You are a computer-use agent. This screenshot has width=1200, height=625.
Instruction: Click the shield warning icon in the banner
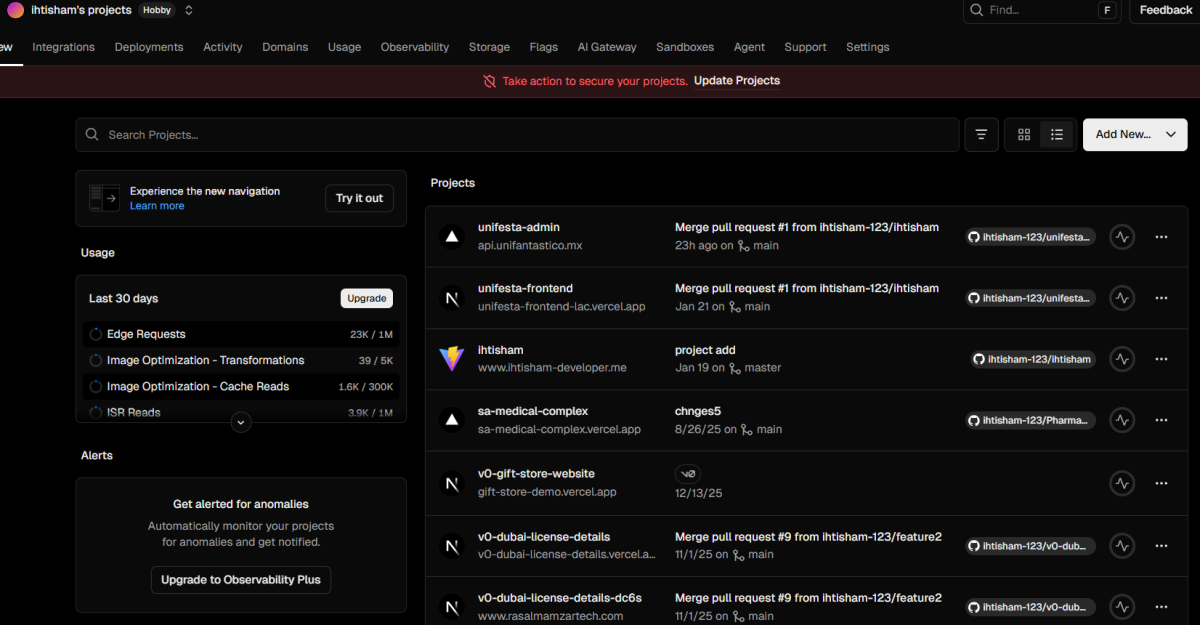pyautogui.click(x=489, y=81)
